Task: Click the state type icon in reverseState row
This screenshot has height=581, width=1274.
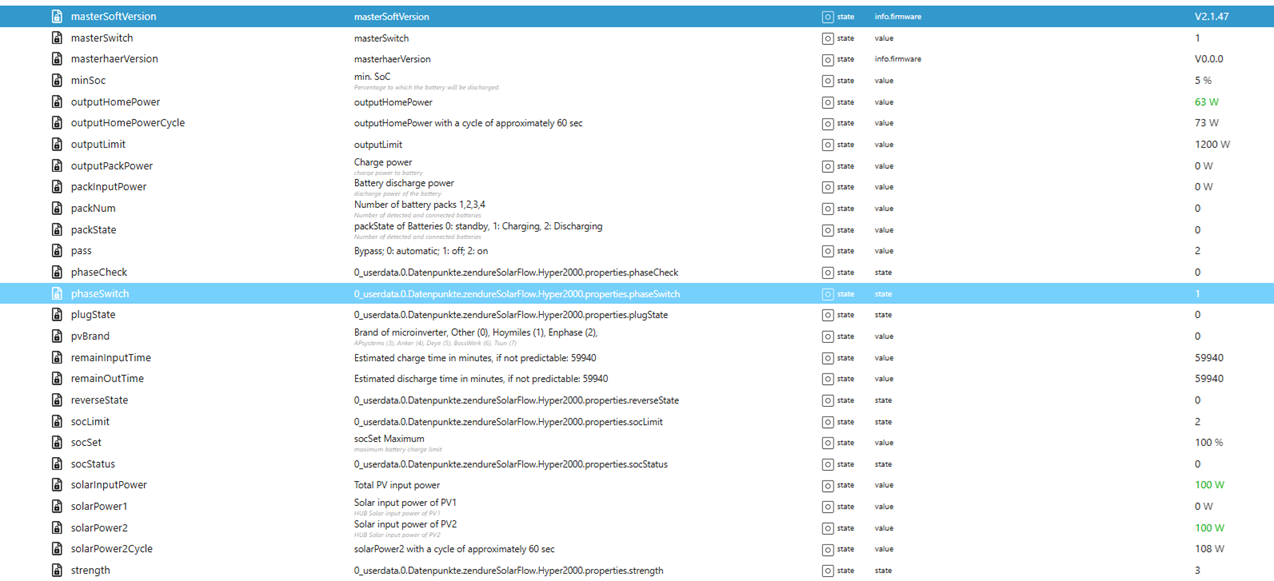Action: click(827, 400)
